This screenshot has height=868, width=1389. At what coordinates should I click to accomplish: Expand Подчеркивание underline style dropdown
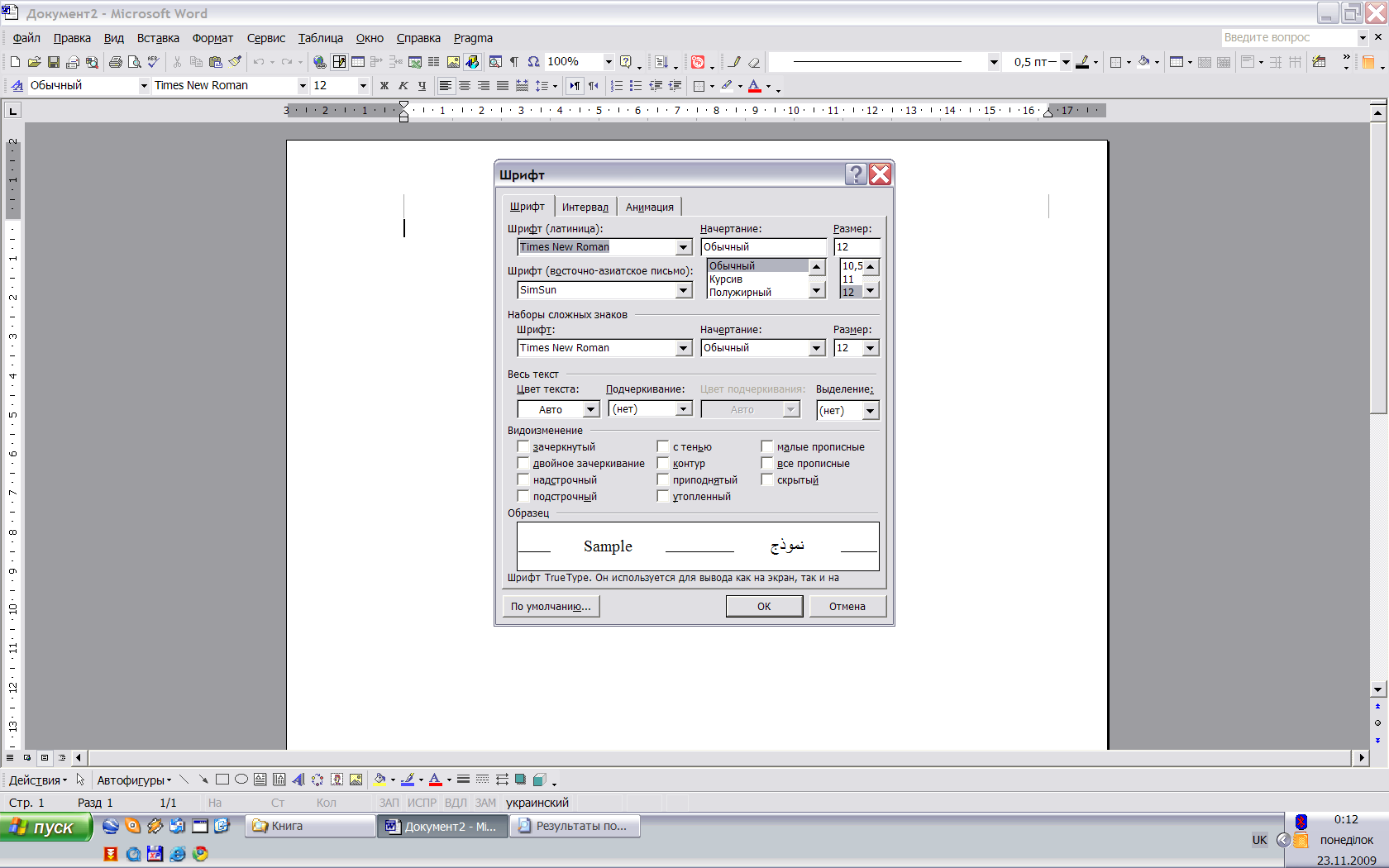click(x=684, y=409)
